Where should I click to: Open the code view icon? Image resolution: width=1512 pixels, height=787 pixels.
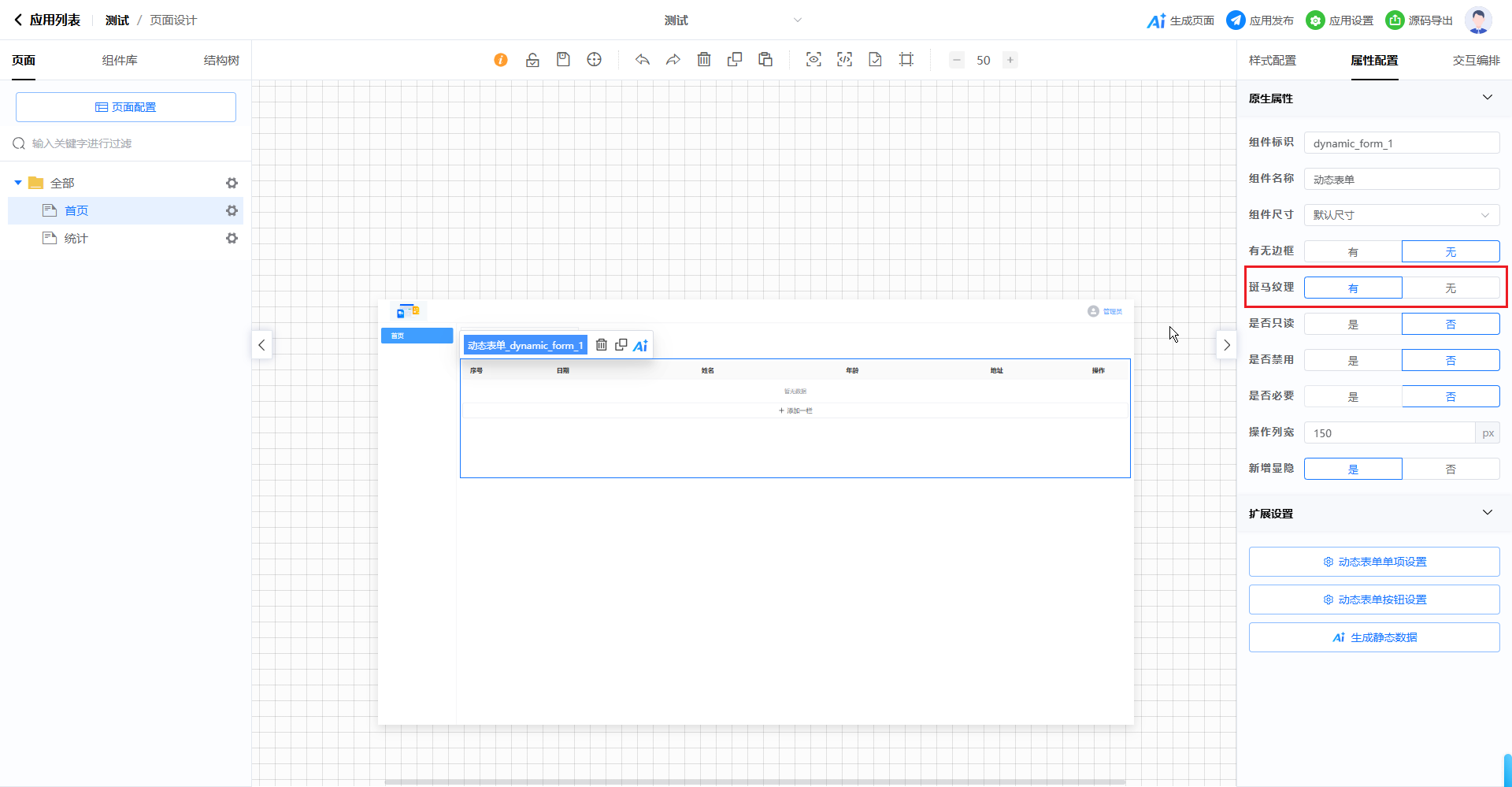tap(844, 60)
